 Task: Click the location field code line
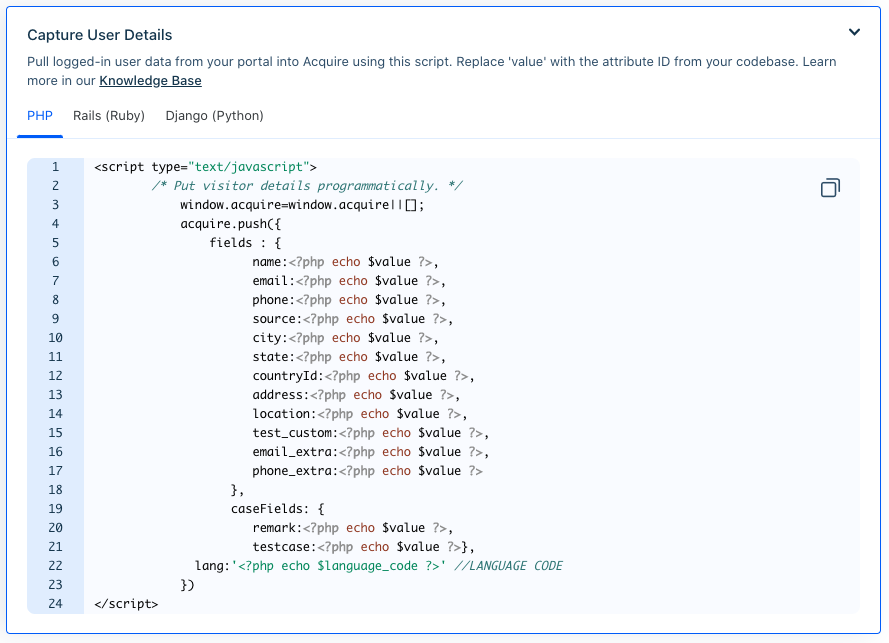tap(359, 413)
